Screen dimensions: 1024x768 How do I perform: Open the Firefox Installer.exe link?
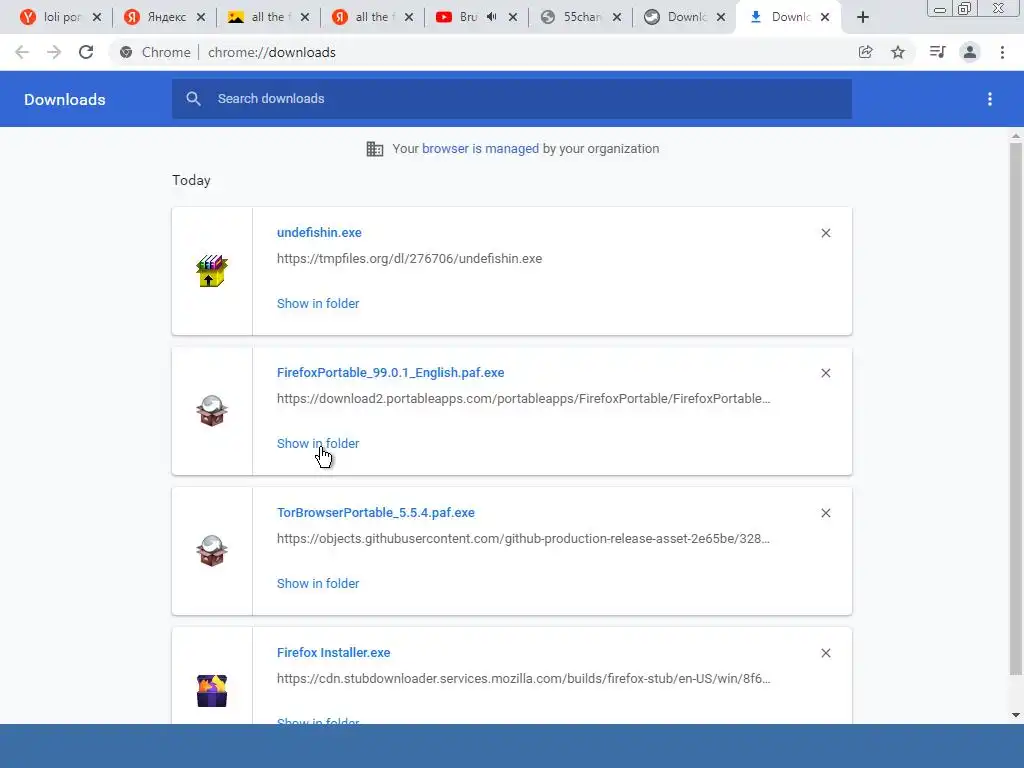tap(334, 652)
